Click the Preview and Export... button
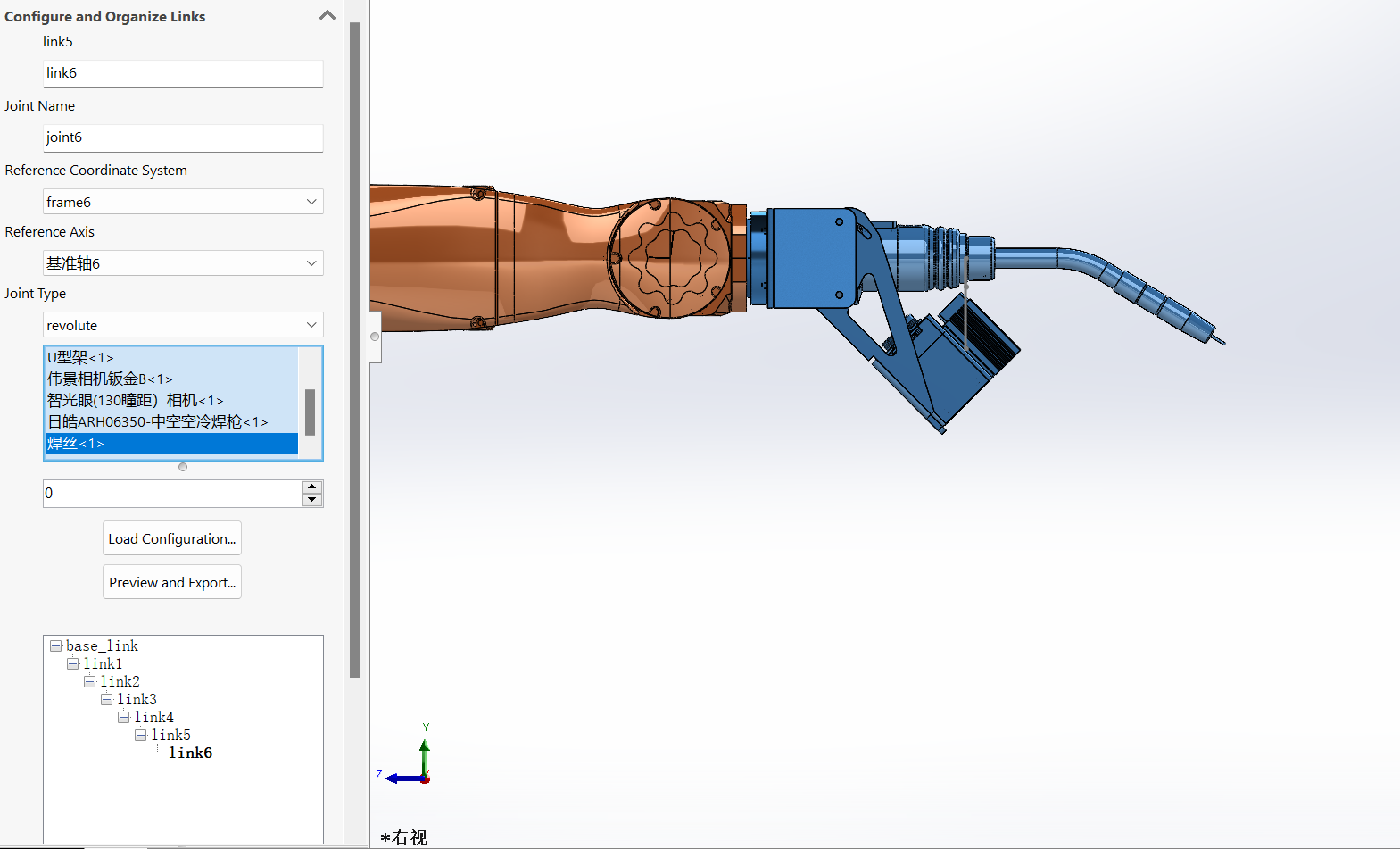Image resolution: width=1400 pixels, height=849 pixels. pyautogui.click(x=172, y=582)
